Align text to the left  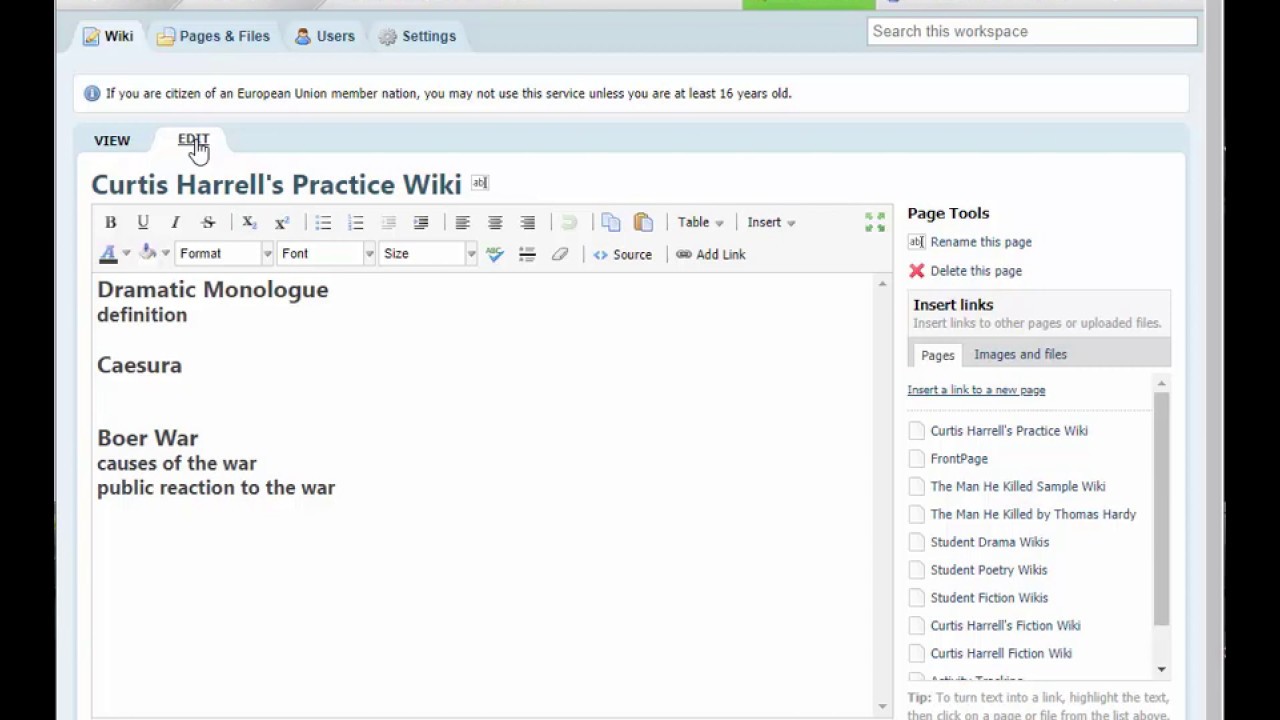[x=462, y=222]
